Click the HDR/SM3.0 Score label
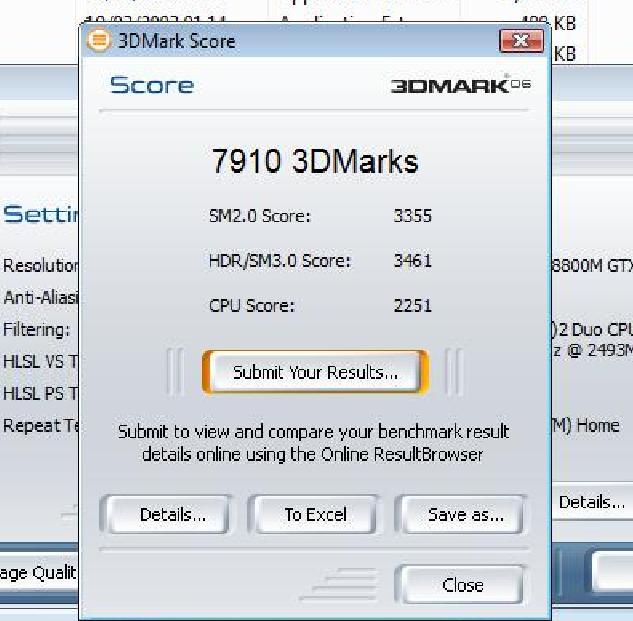Viewport: 633px width, 621px height. (280, 260)
